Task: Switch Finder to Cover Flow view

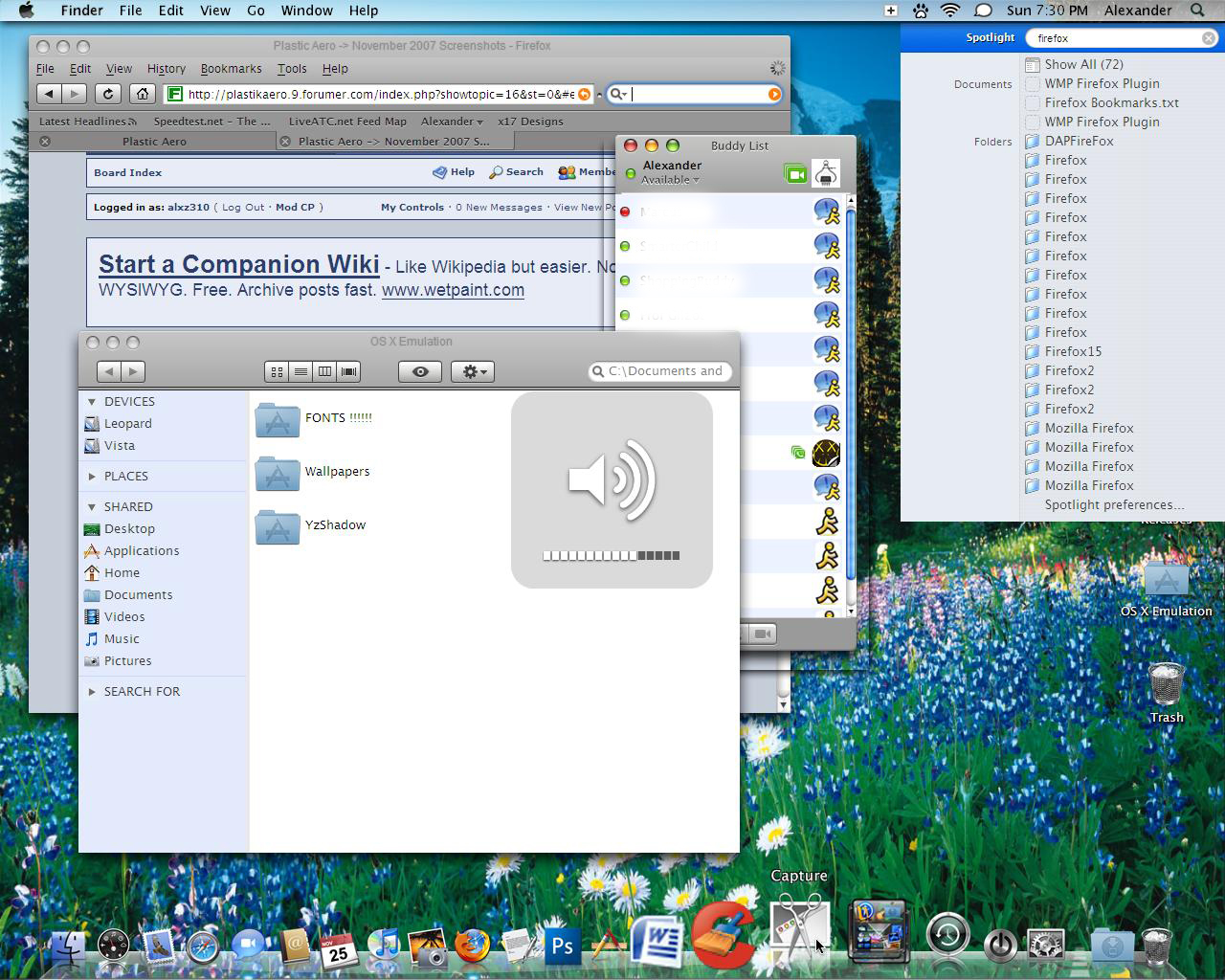Action: pos(349,371)
